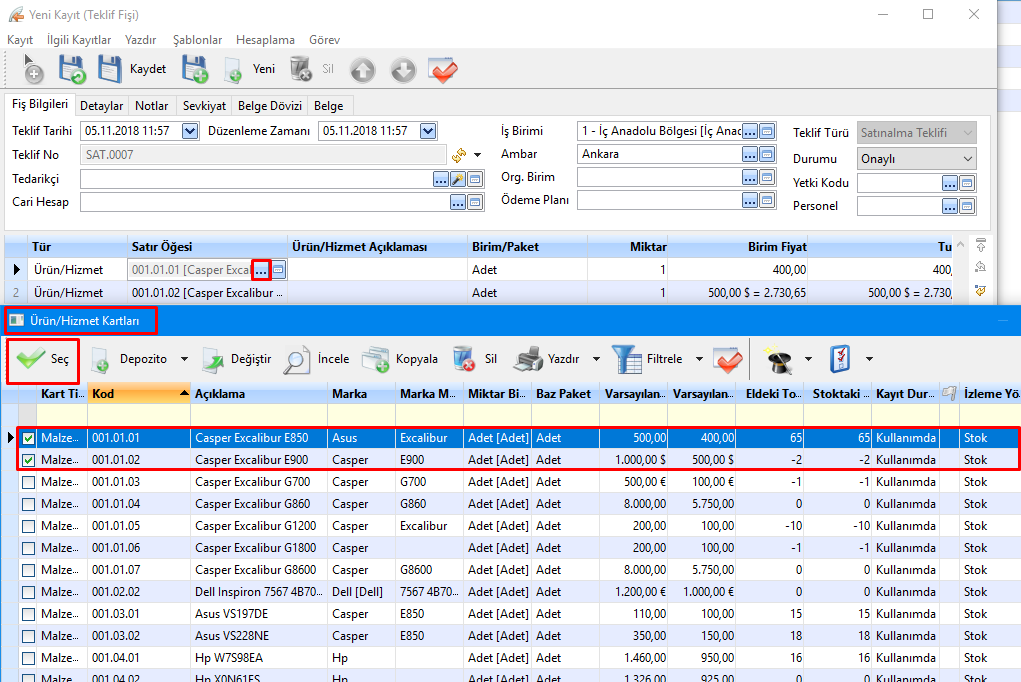Click the Seç green checkmark button
1021x682 pixels.
(44, 359)
